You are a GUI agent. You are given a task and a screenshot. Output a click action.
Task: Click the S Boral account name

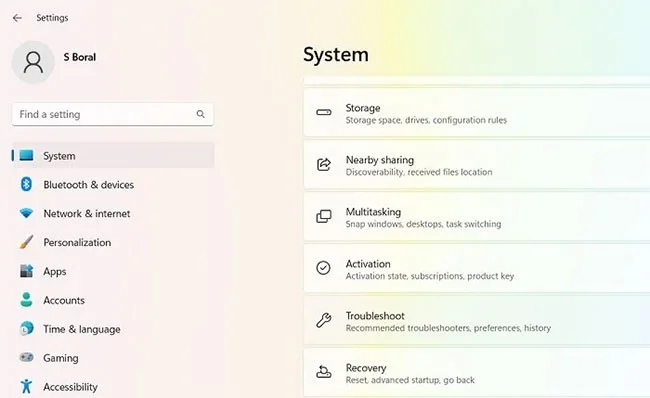(x=80, y=57)
